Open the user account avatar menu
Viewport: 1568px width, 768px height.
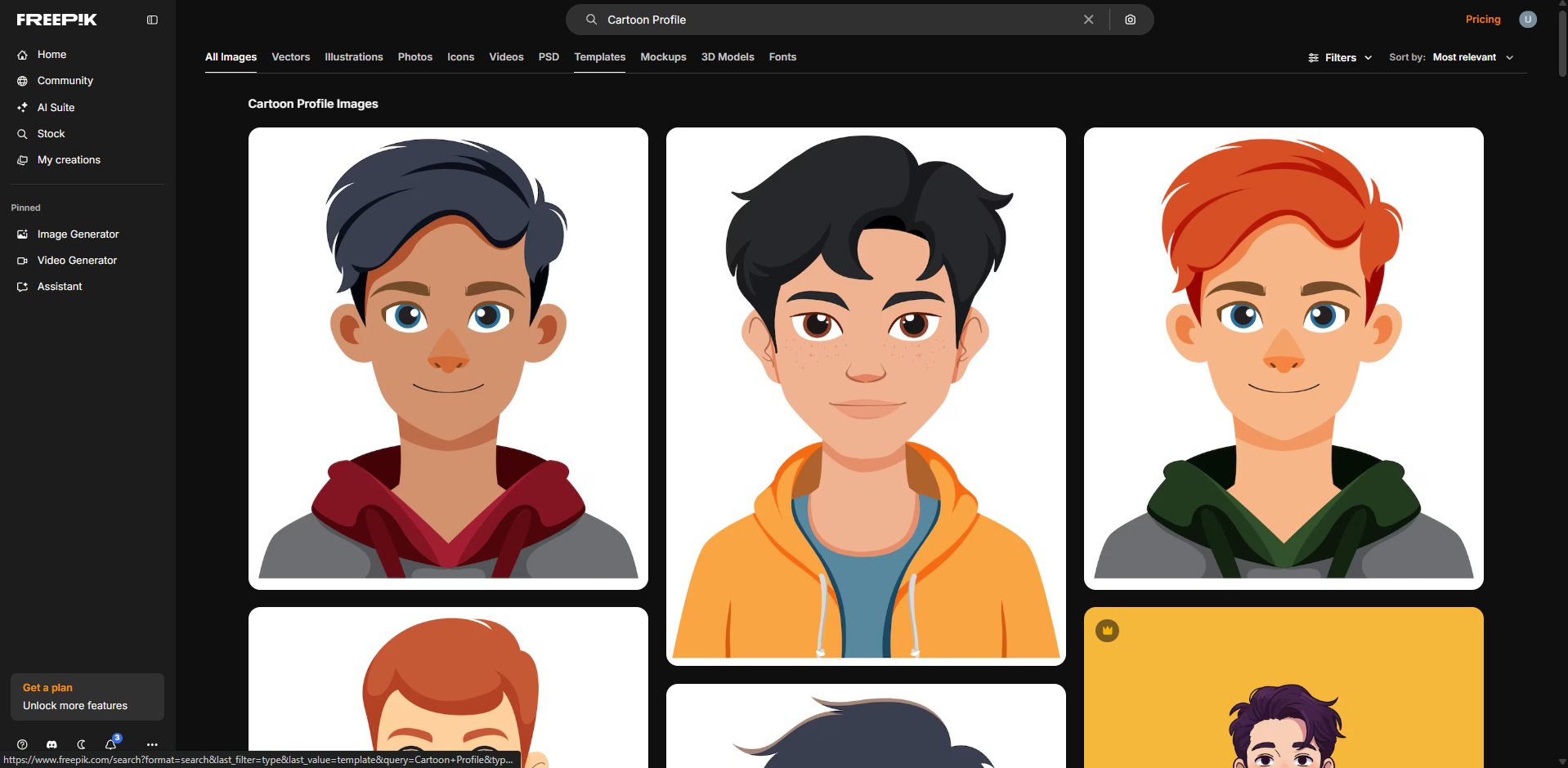pos(1527,19)
